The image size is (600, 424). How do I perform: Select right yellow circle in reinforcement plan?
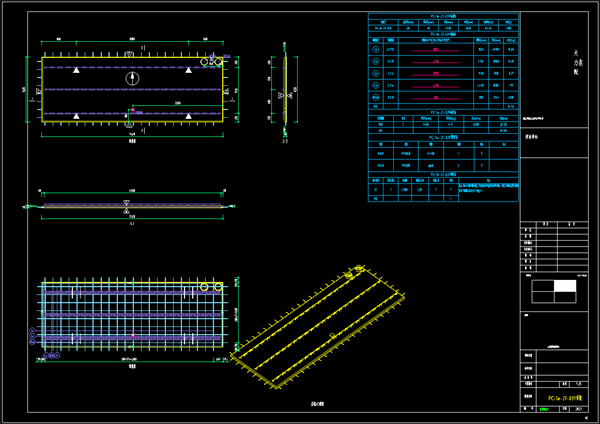click(x=218, y=287)
